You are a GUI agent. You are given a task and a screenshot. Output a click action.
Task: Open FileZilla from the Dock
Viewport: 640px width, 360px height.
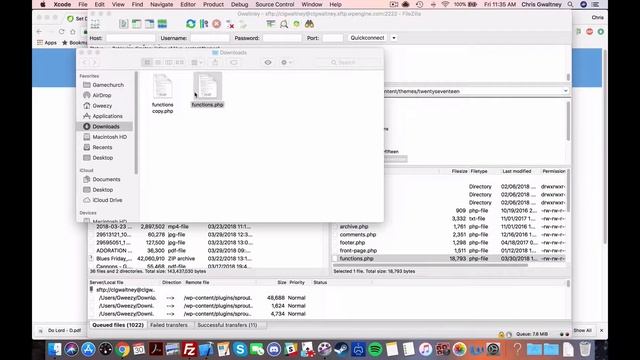(189, 349)
